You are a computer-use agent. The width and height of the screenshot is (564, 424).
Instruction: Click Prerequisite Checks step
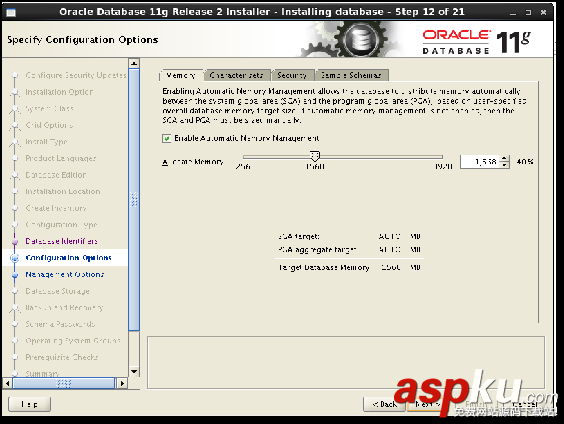(62, 357)
